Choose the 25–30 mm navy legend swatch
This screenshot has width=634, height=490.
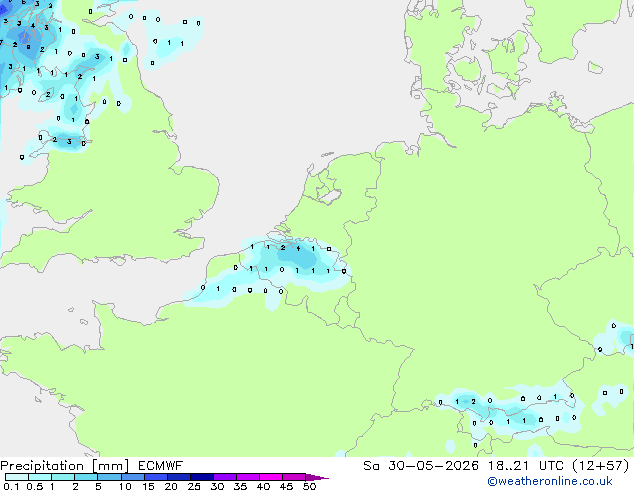pyautogui.click(x=201, y=477)
